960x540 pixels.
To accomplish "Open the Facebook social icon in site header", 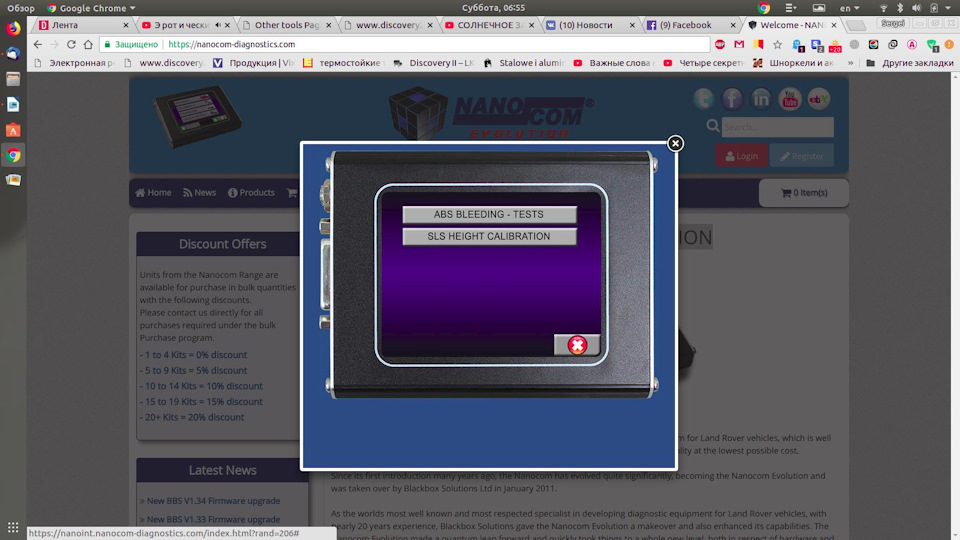I will 732,99.
